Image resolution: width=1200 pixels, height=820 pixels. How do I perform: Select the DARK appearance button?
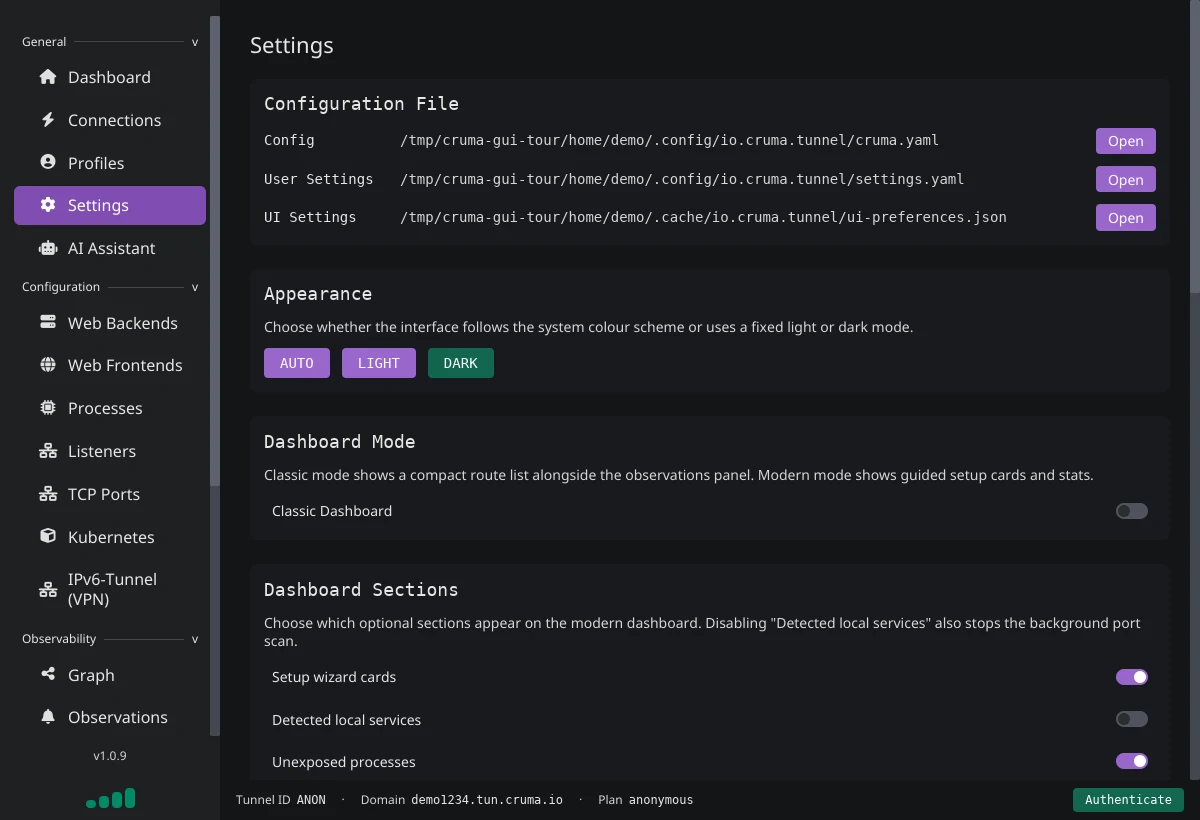click(461, 363)
